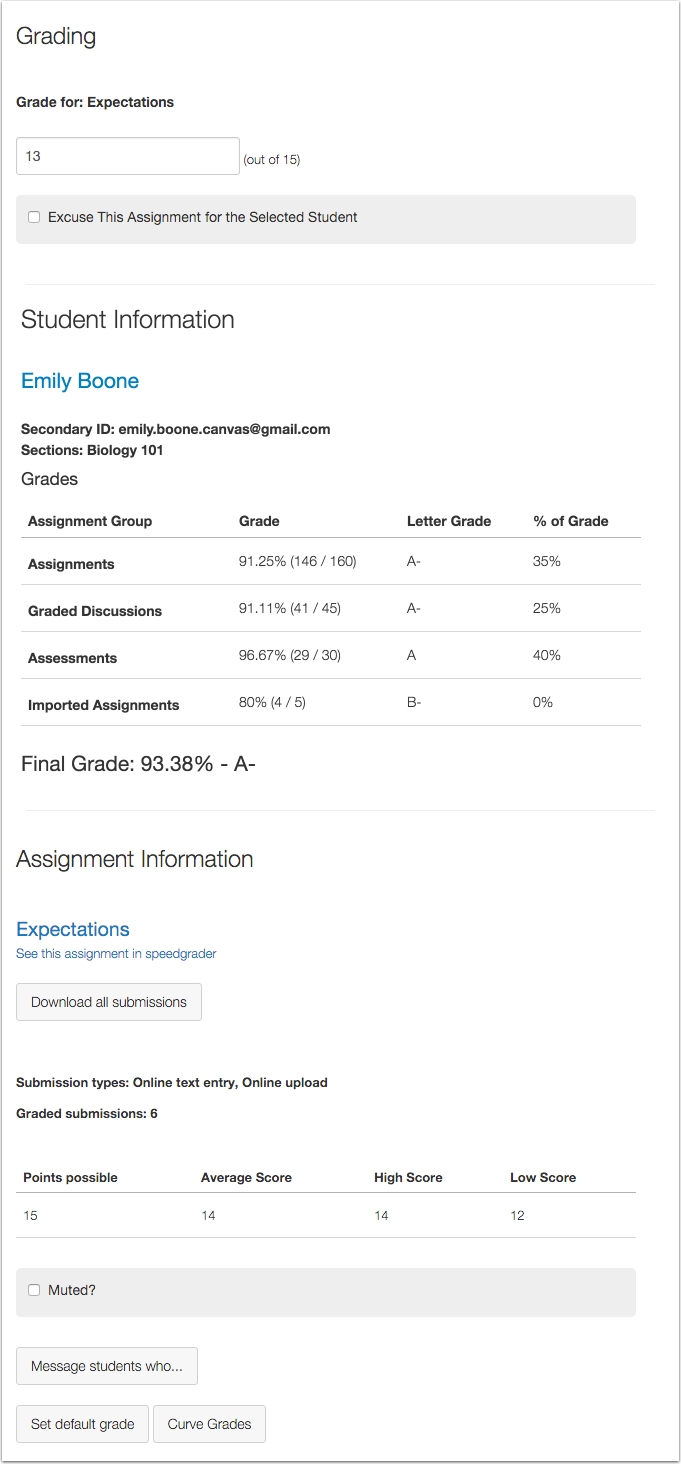Viewport: 681px width, 1464px height.
Task: Click the High Score value 14
Action: point(381,1216)
